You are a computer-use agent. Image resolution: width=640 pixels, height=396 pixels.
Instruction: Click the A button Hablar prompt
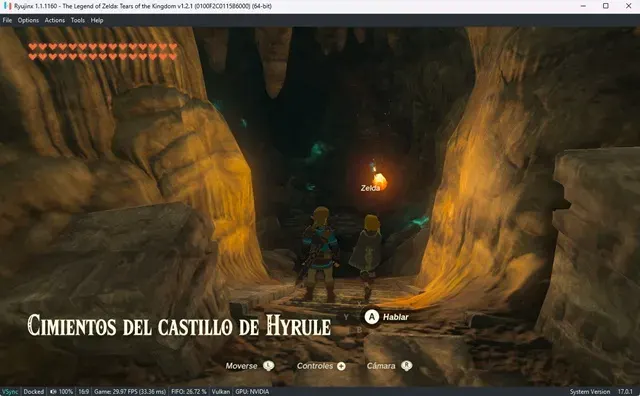point(371,317)
